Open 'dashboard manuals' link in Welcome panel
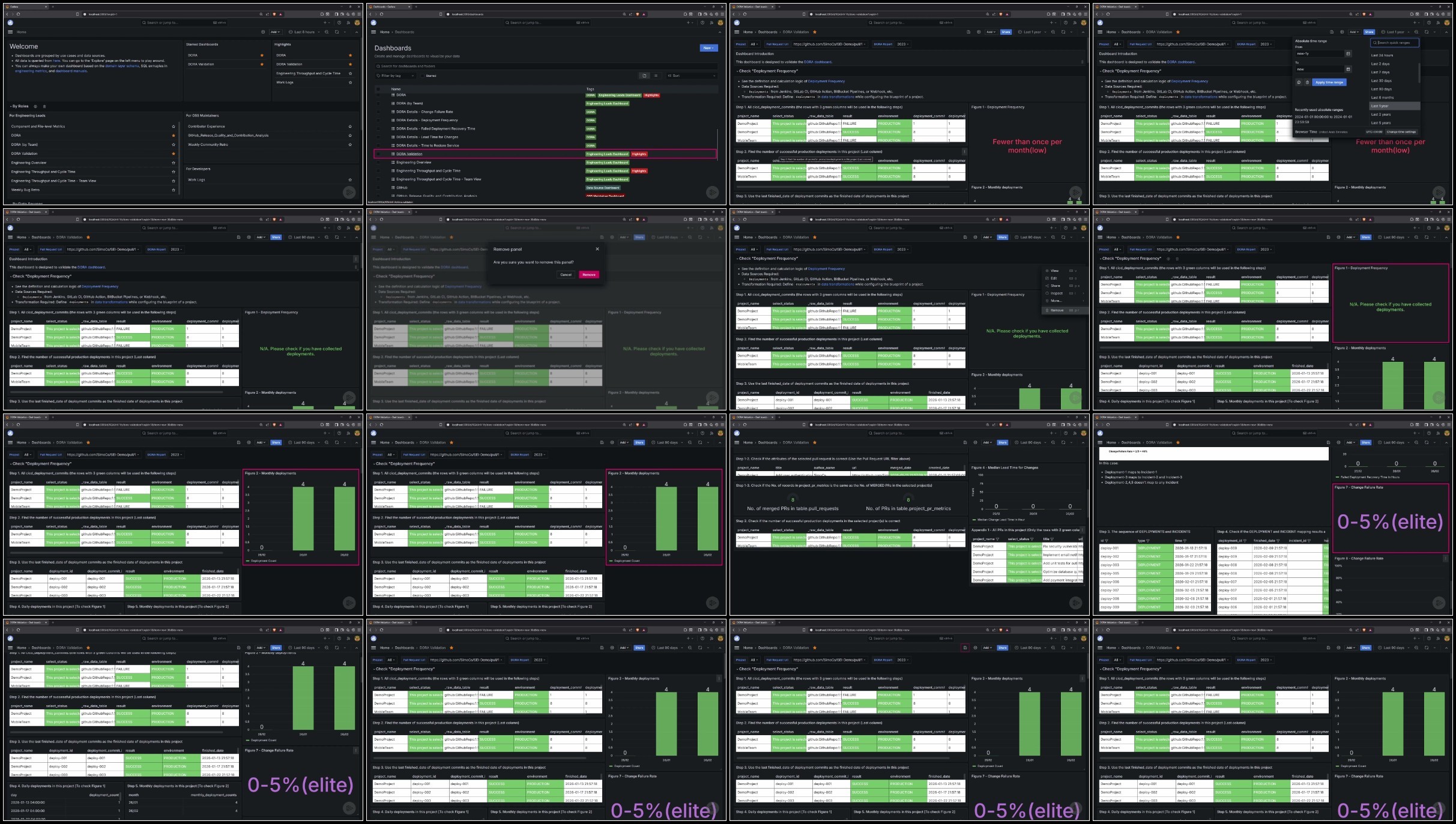1456x824 pixels. pyautogui.click(x=71, y=71)
